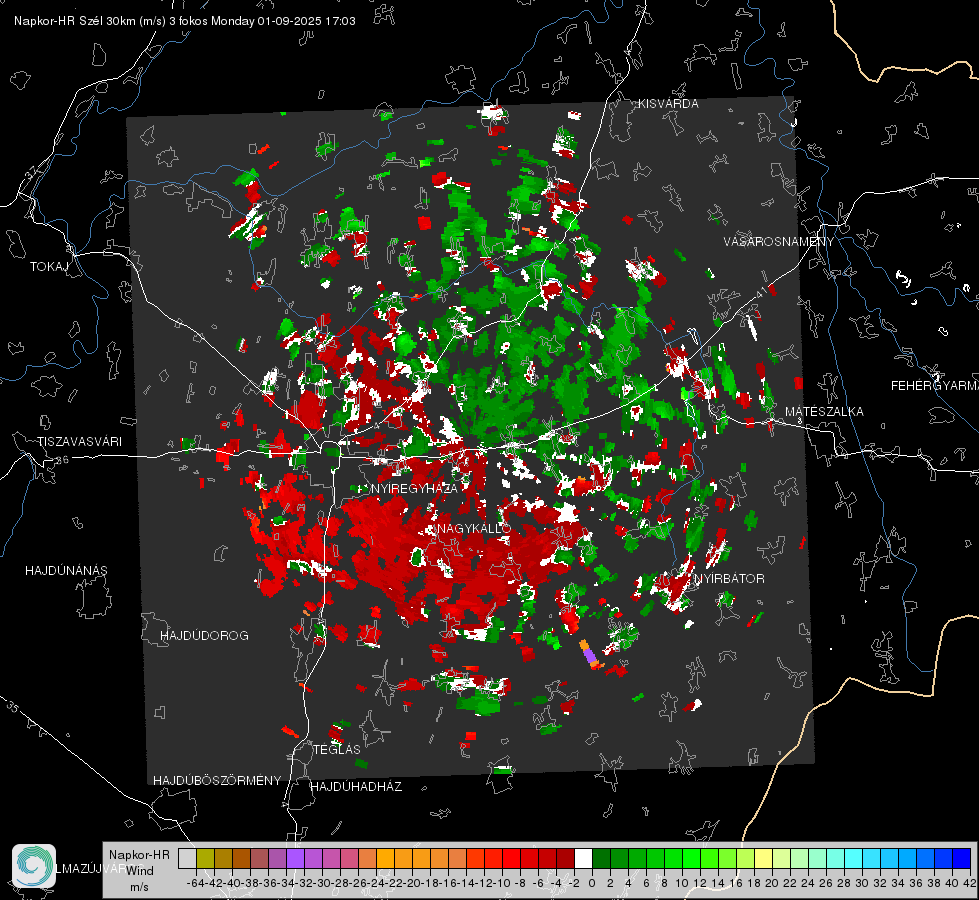Click the legend value -24

coord(376,883)
